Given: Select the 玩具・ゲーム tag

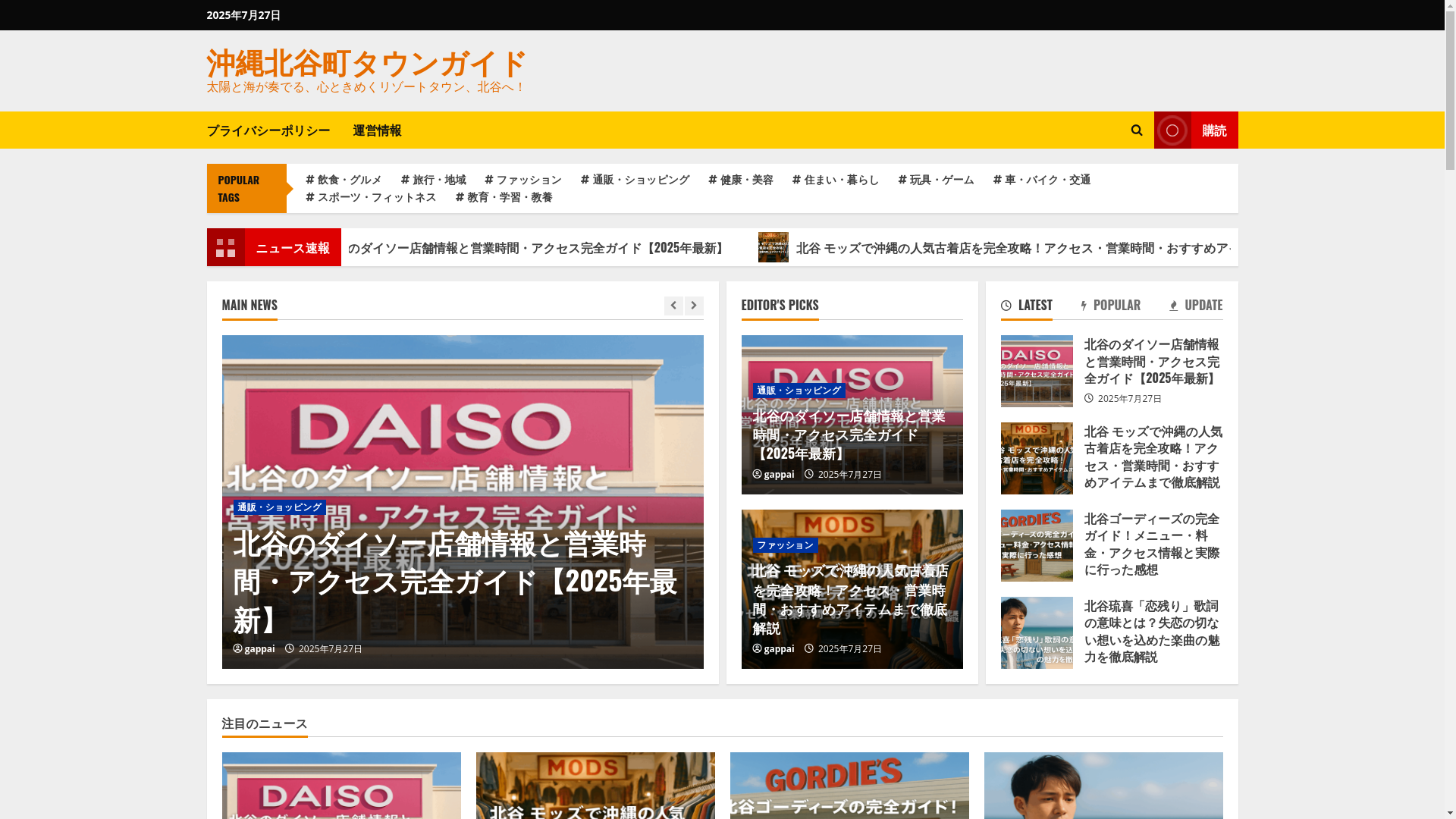Looking at the screenshot, I should click(936, 180).
